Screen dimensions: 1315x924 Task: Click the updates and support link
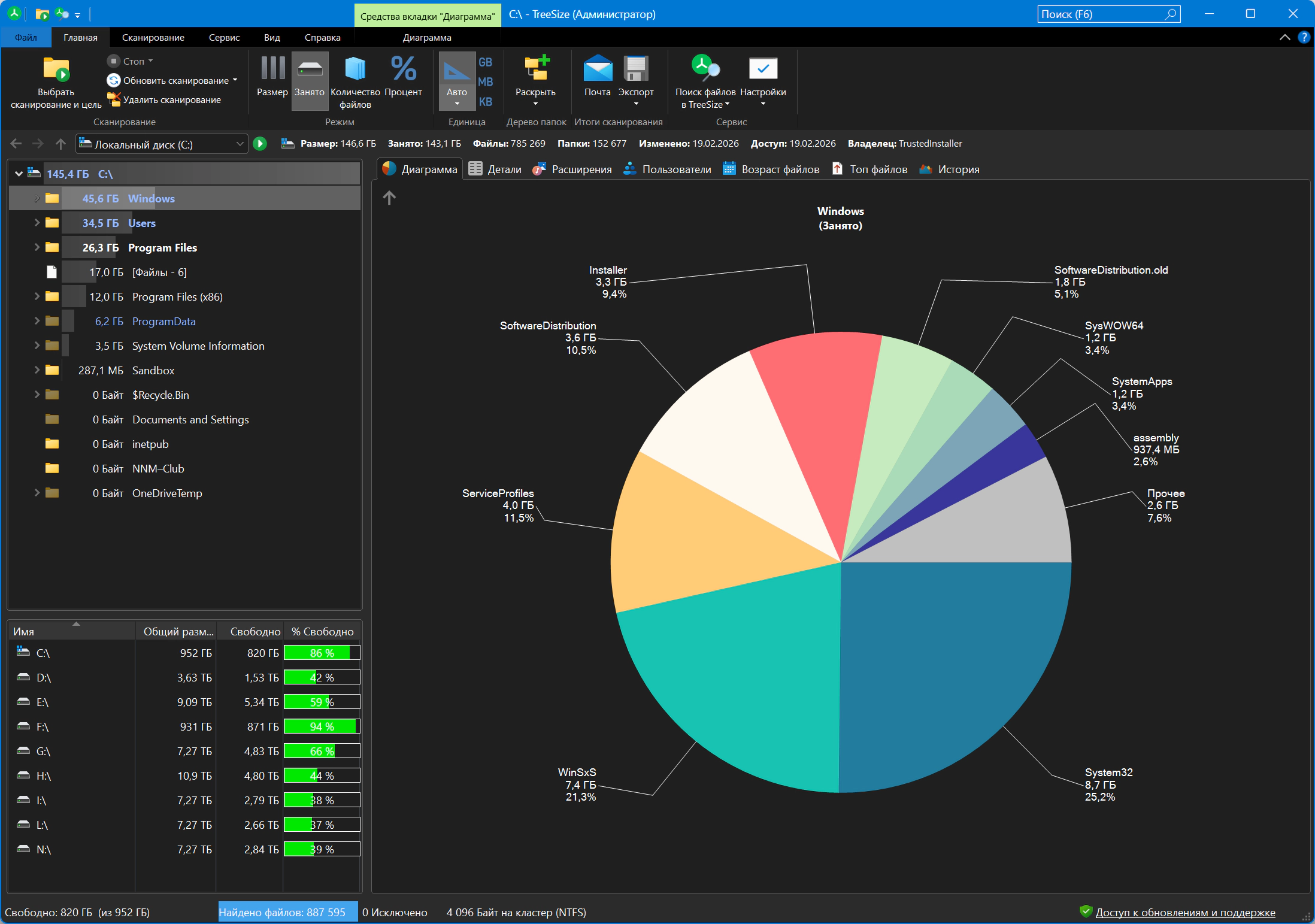pos(1184,912)
